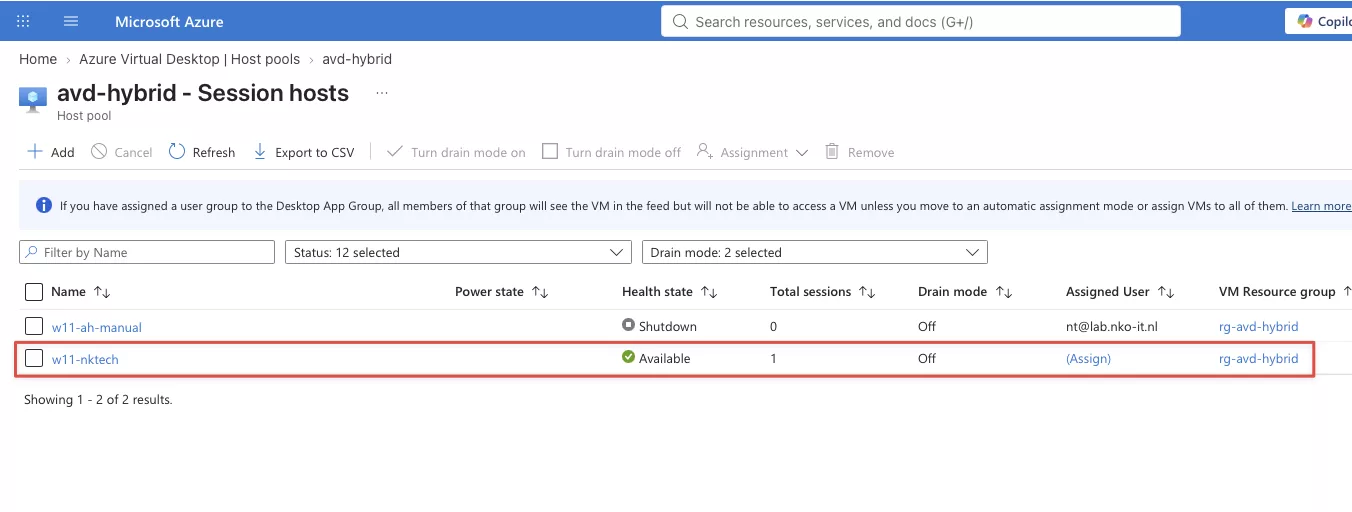Sort by the Health state column

coord(670,292)
